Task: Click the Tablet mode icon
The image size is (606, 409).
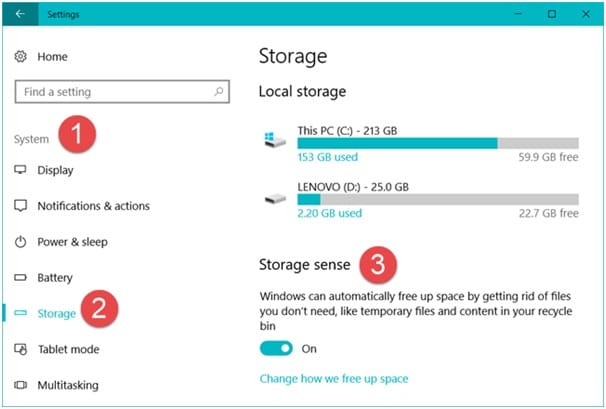Action: [x=20, y=349]
